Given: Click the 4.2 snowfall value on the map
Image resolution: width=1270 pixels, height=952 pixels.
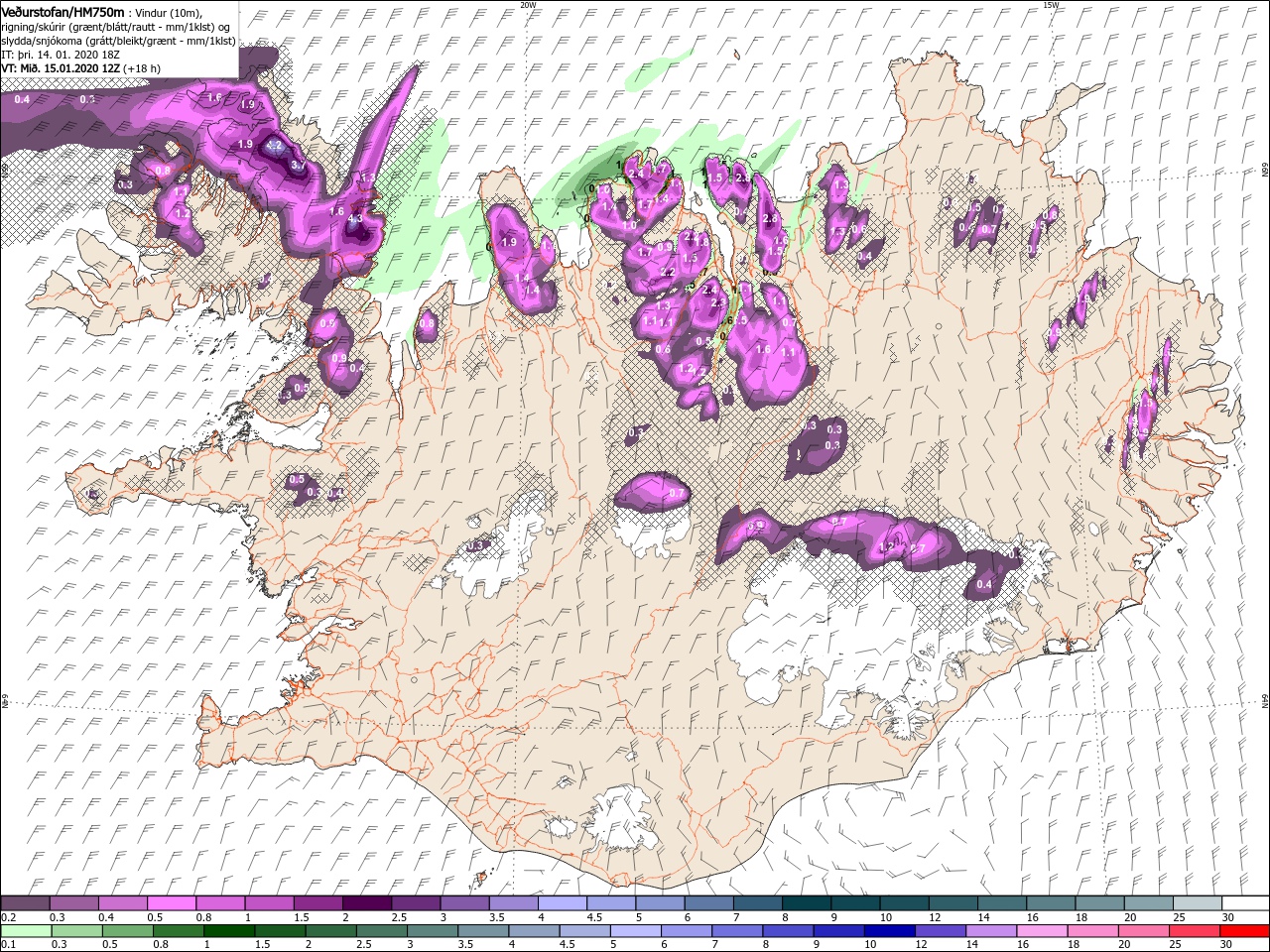Looking at the screenshot, I should point(274,146).
